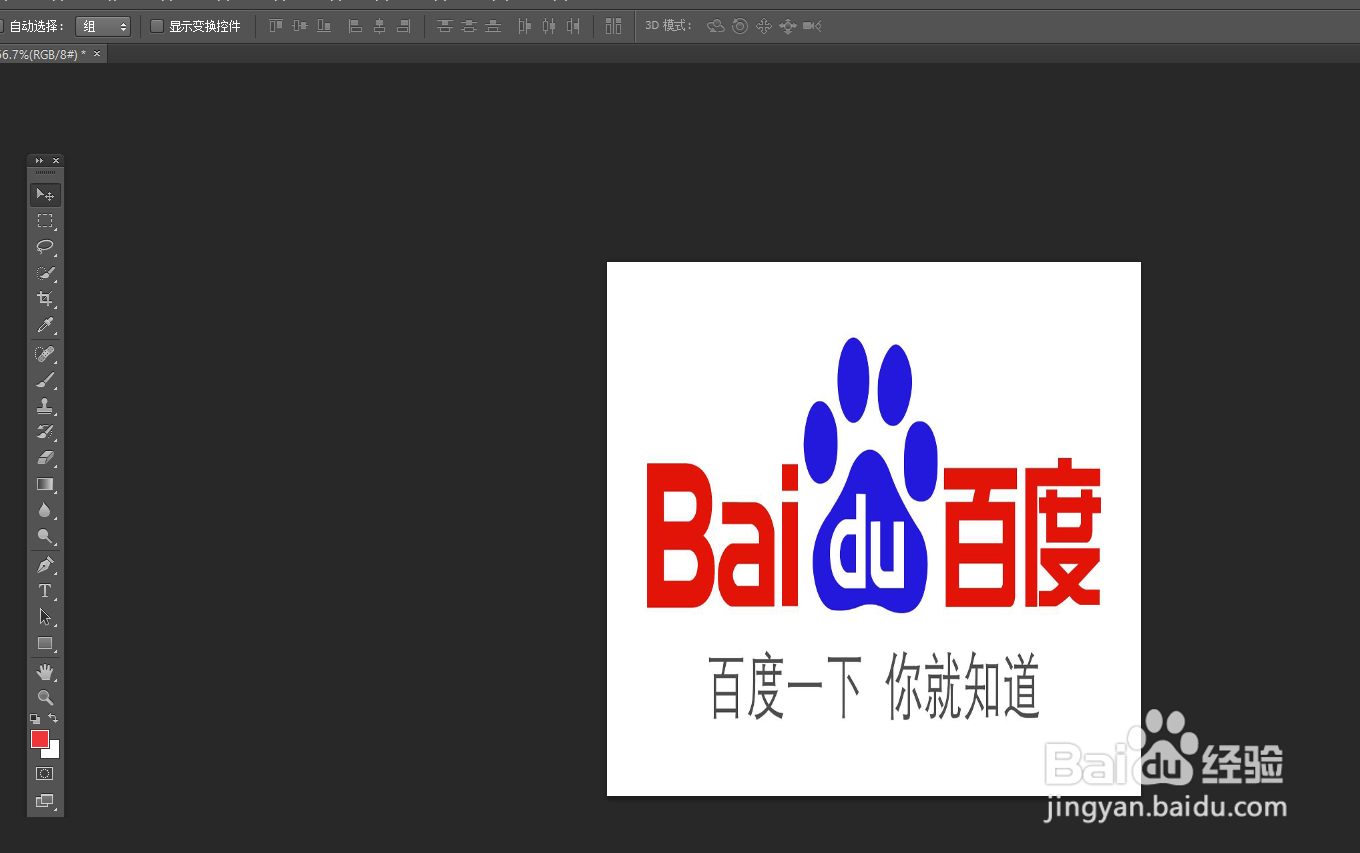This screenshot has height=853, width=1360.
Task: Select the Rectangle shape tool
Action: [x=45, y=643]
